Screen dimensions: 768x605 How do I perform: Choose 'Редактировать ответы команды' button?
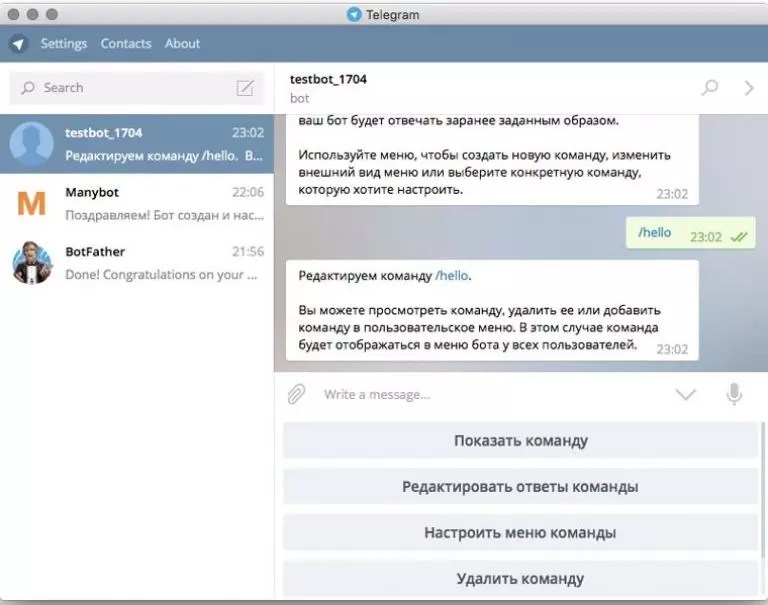point(520,486)
